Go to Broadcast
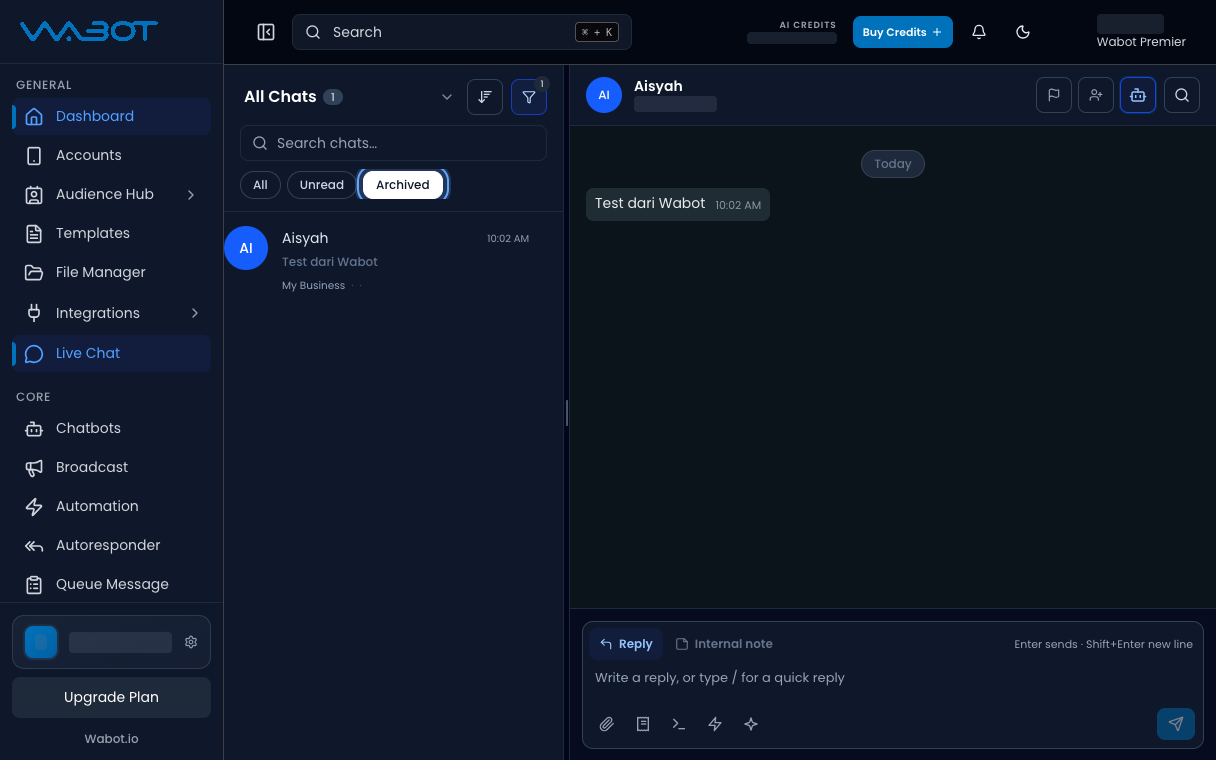The height and width of the screenshot is (760, 1216). [111, 467]
